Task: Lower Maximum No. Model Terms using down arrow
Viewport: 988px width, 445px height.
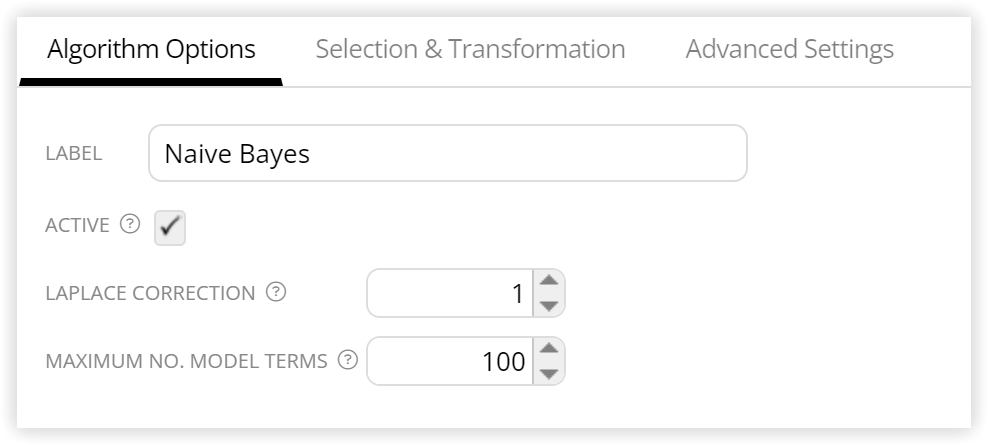Action: pos(549,374)
